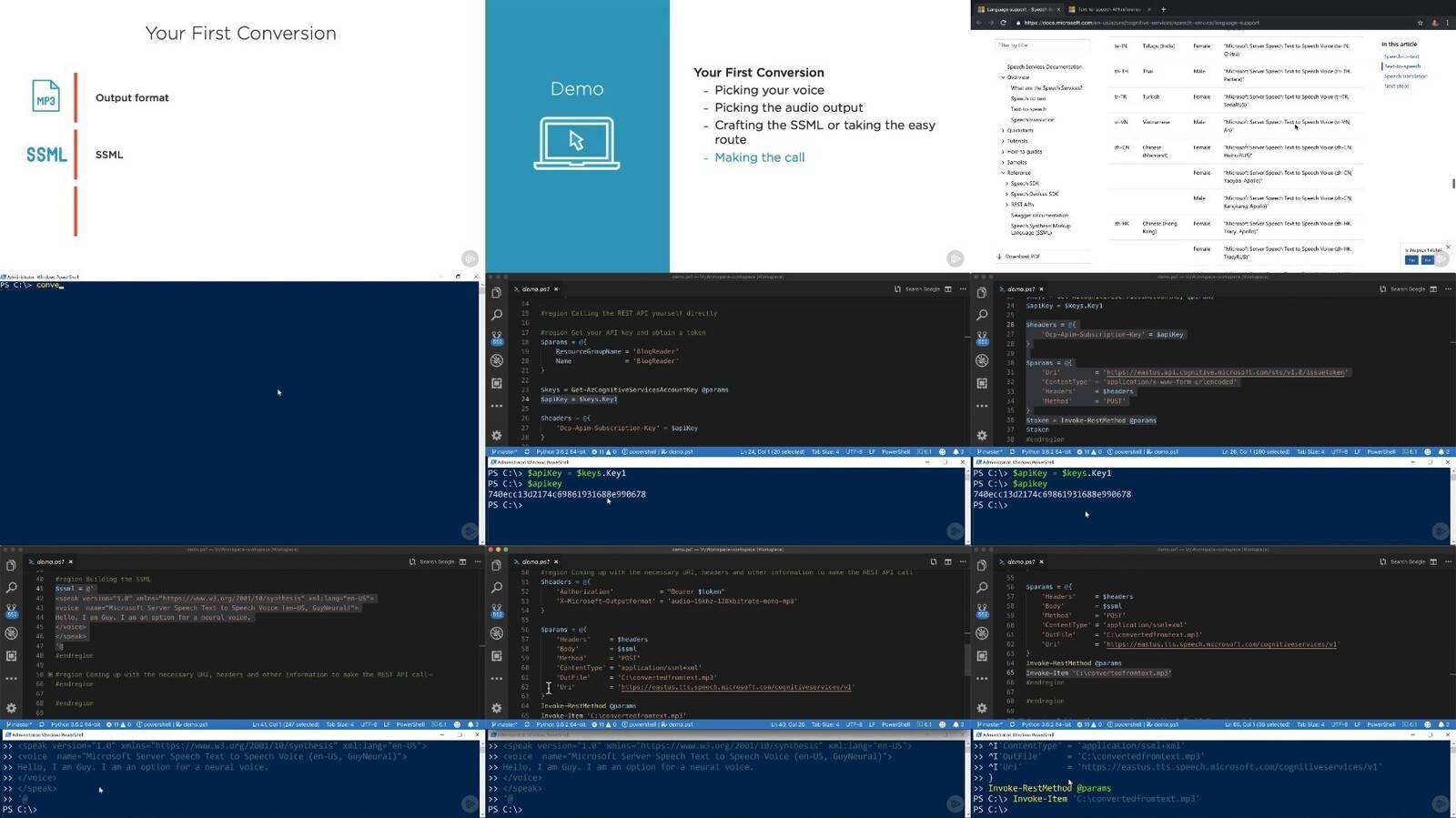The height and width of the screenshot is (818, 1456).
Task: Click editor scrollbar in the Ln 40 VS Code frame
Action: point(966,659)
